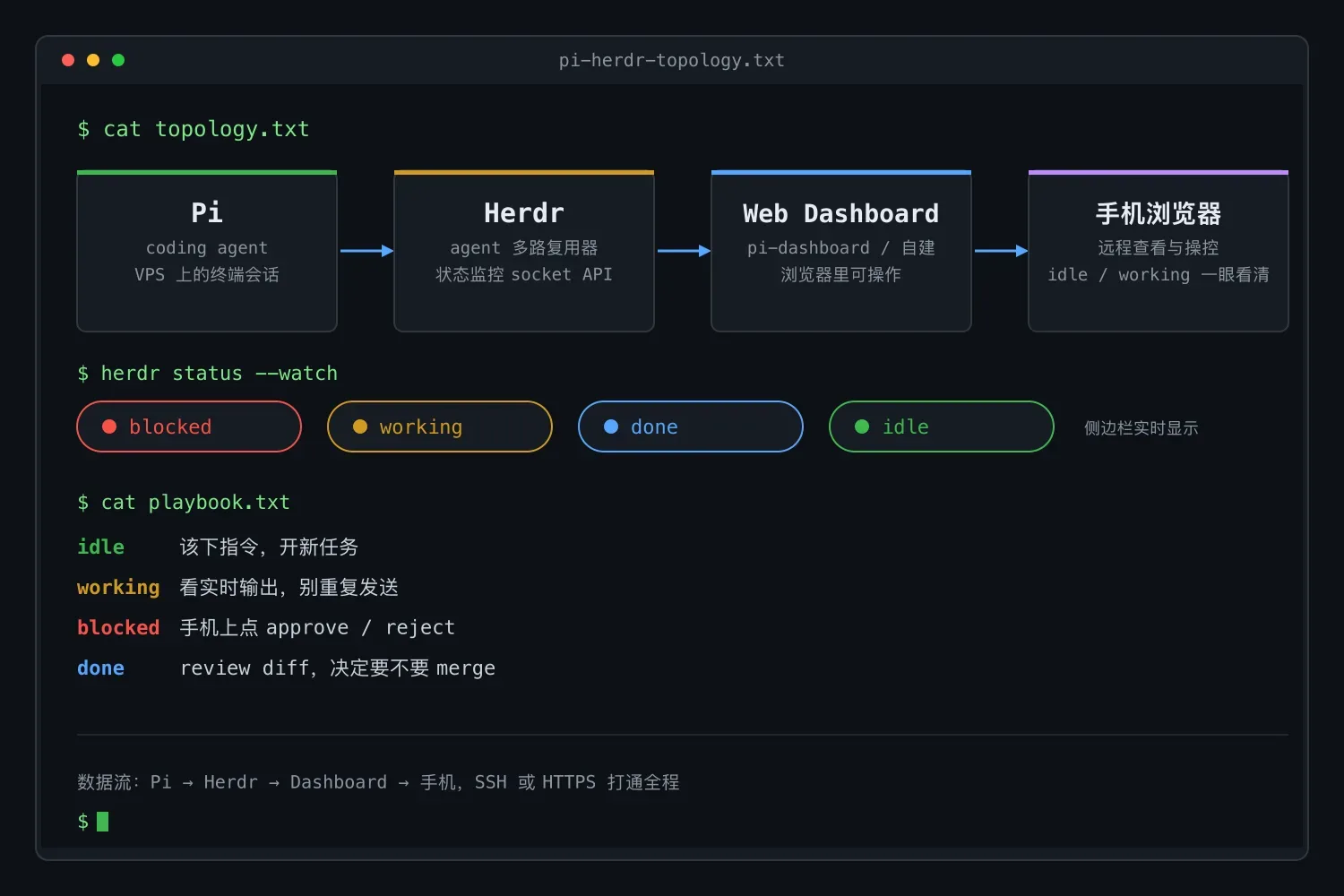Click the blocked status pill
This screenshot has height=896, width=1344.
point(189,426)
